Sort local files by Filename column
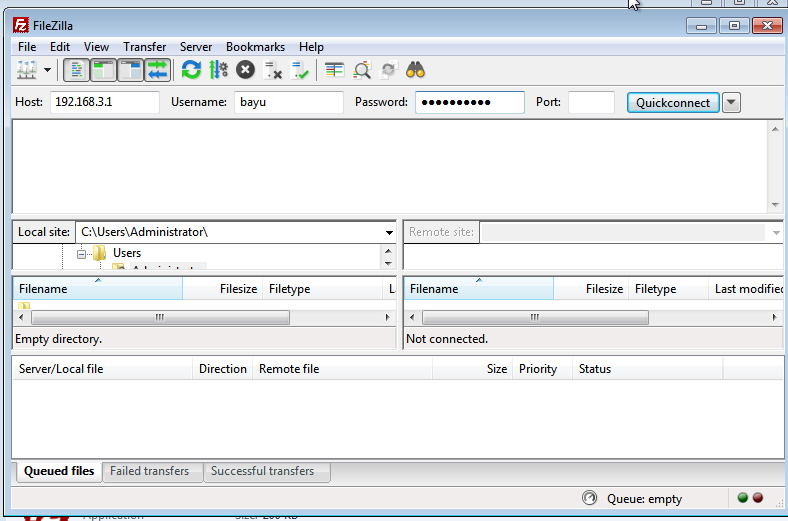 [97, 289]
